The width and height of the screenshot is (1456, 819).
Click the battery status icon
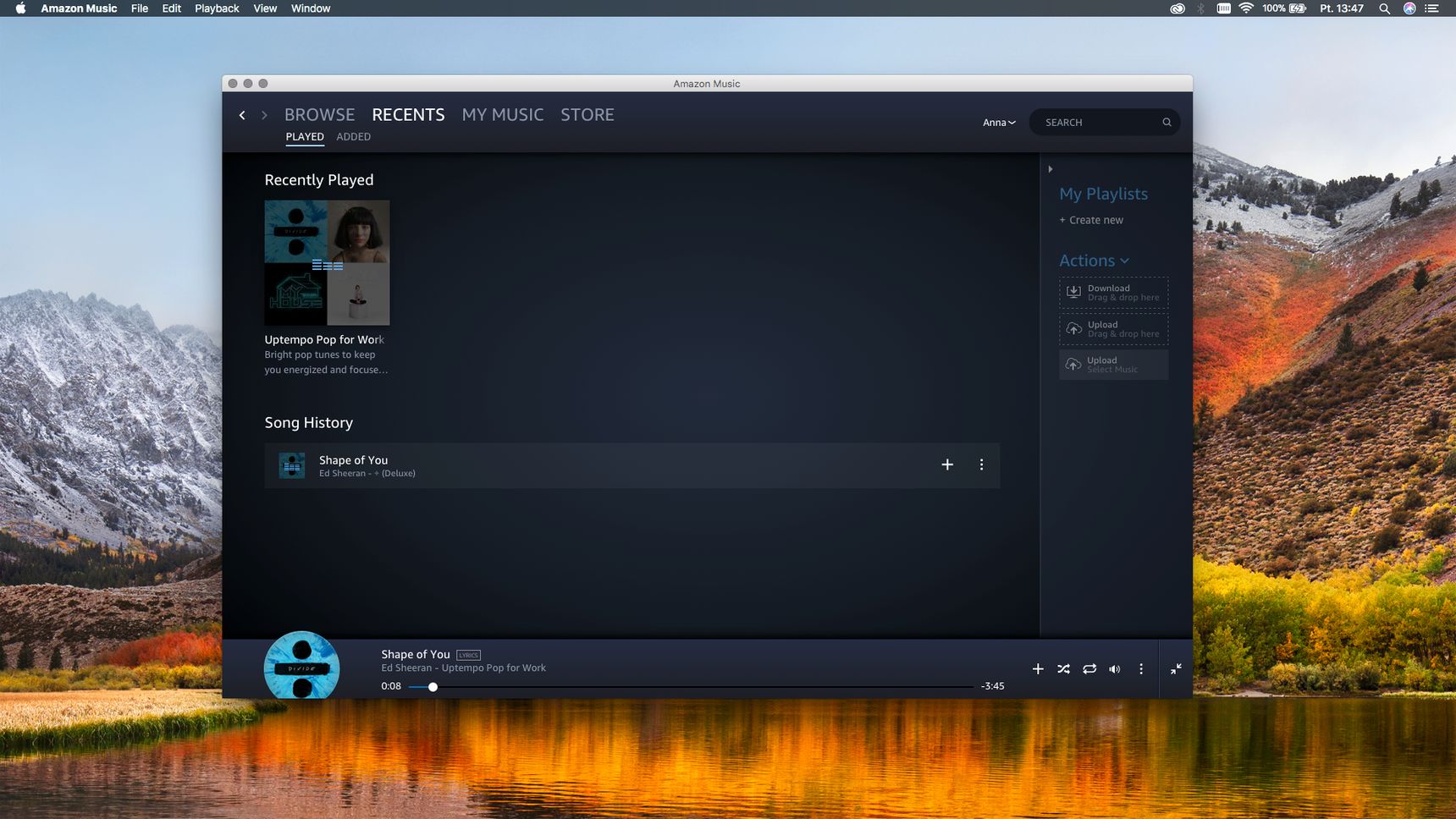(x=1298, y=8)
